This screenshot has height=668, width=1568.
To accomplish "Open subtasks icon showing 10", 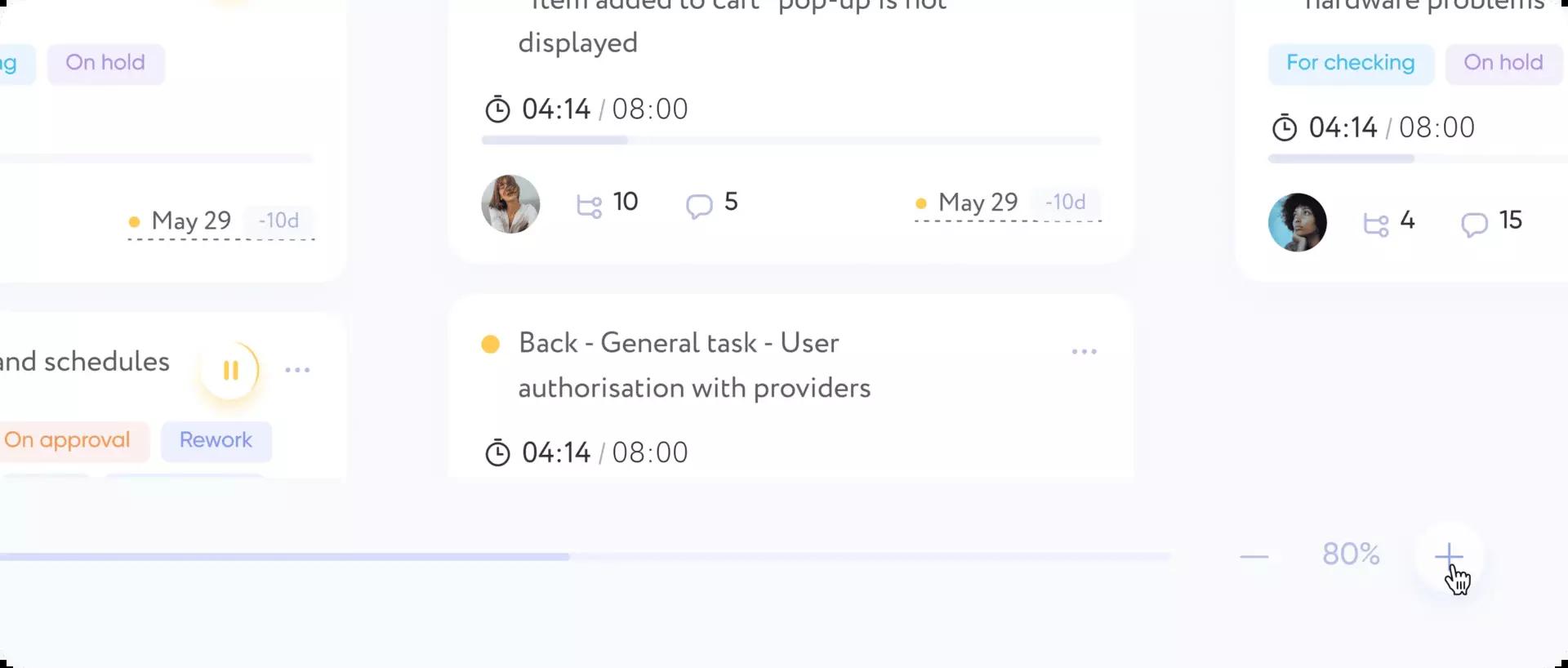I will [x=589, y=205].
